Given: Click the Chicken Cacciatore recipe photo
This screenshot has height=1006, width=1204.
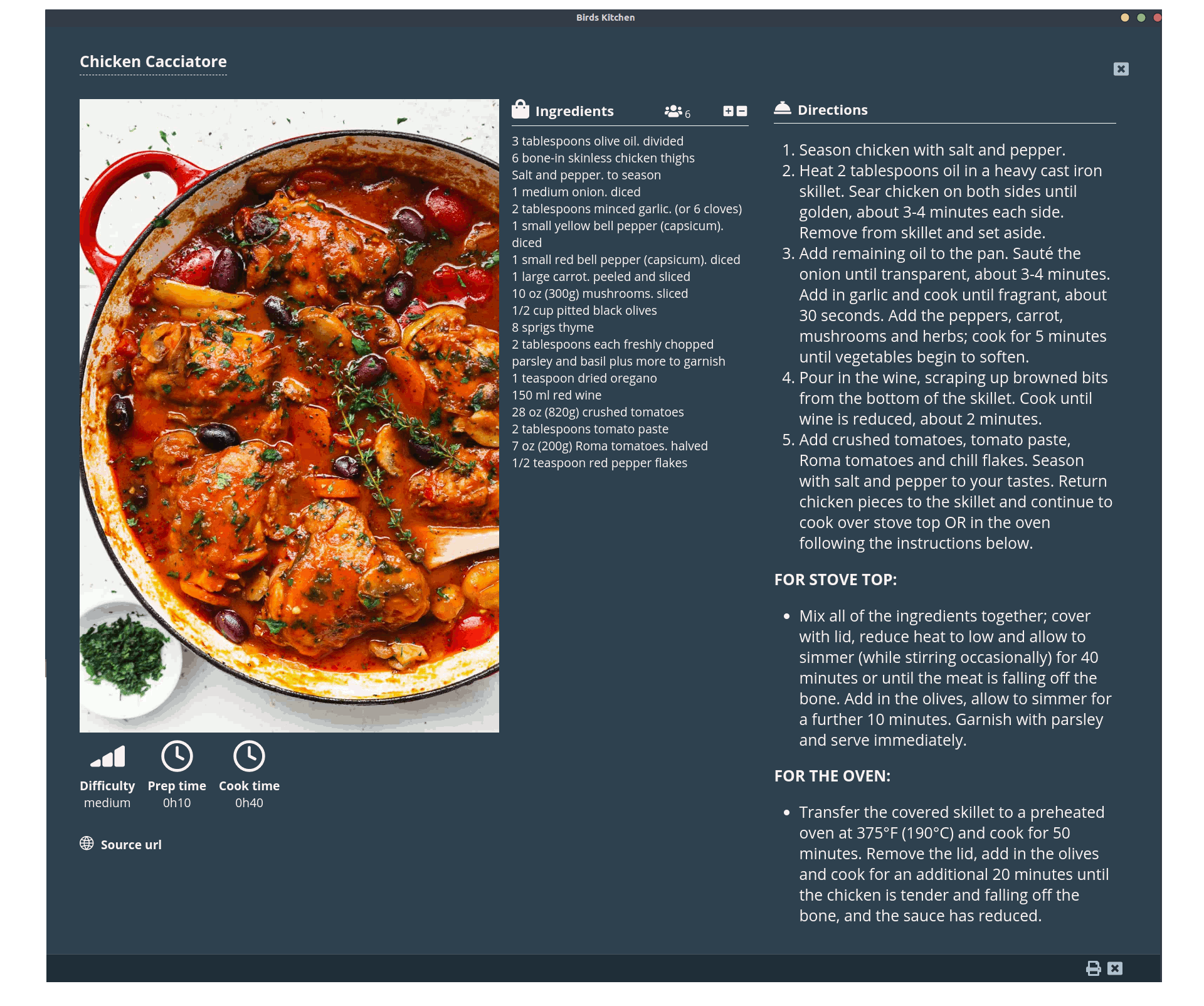Looking at the screenshot, I should pos(289,415).
